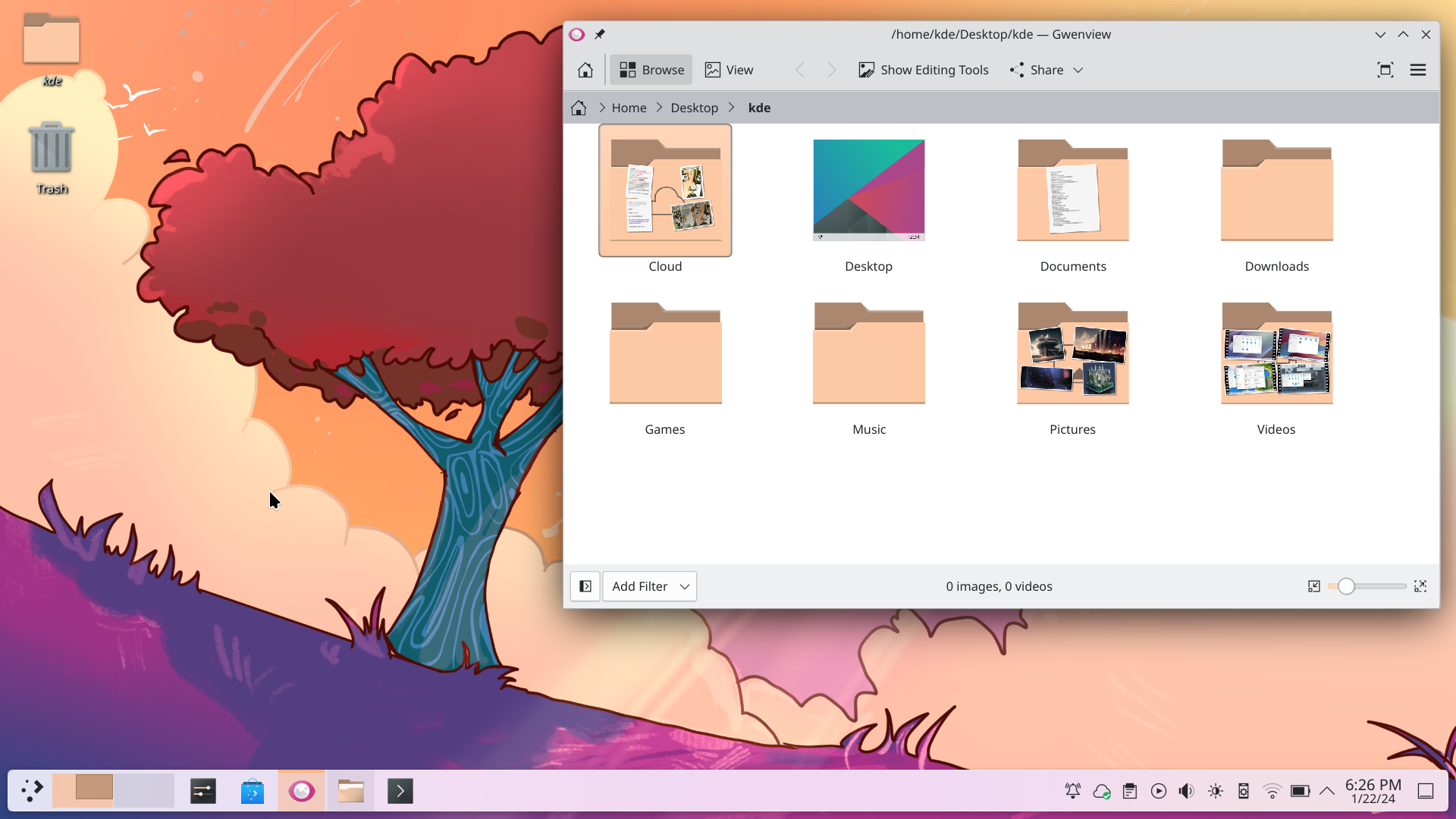1456x819 pixels.
Task: Open the hamburger menu in Gwenview
Action: point(1417,70)
